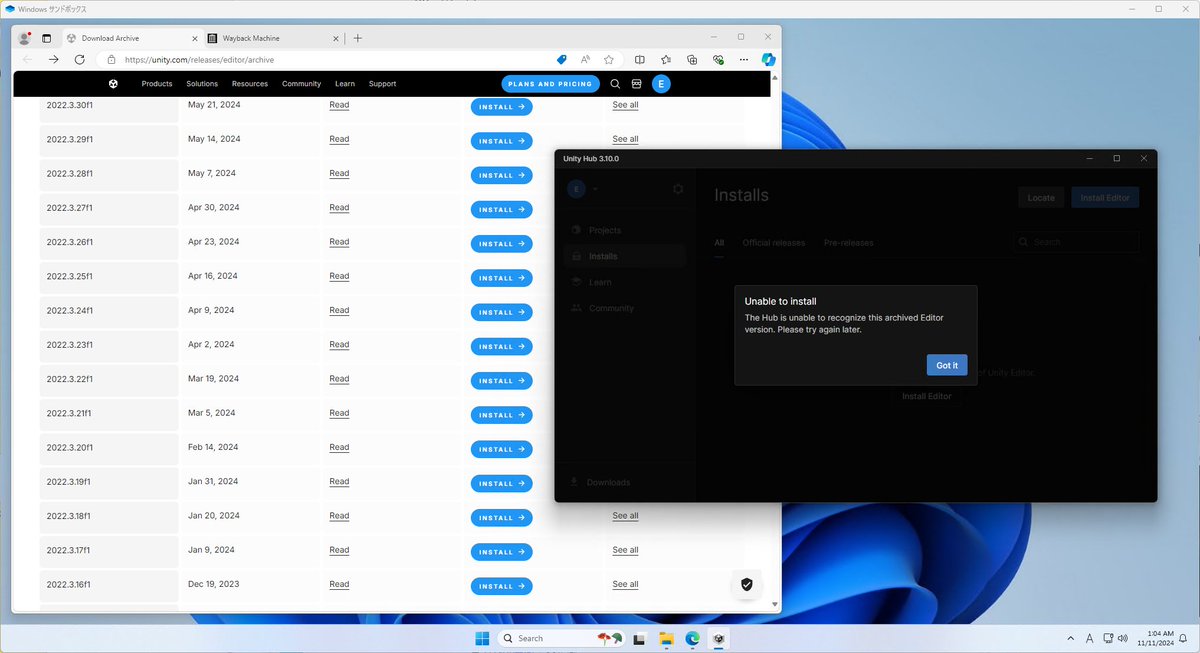The height and width of the screenshot is (653, 1200).
Task: Click the Unity logo in site header
Action: pos(113,84)
